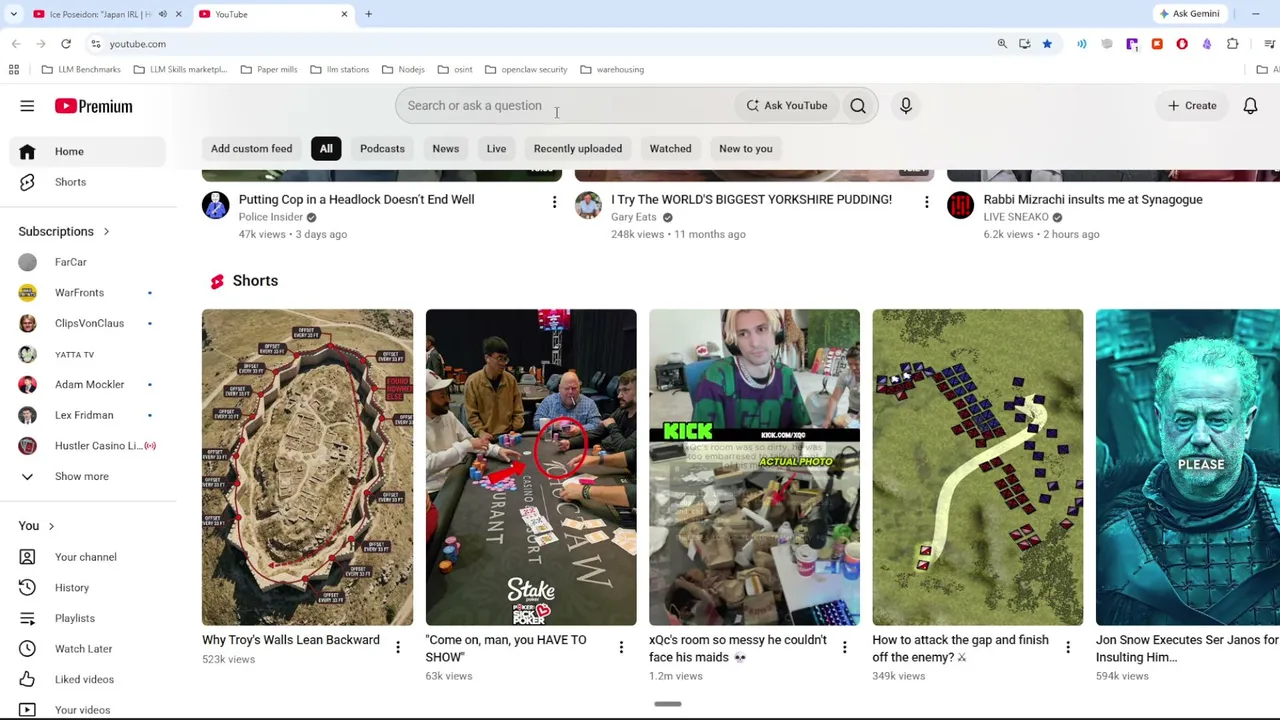Open the Police Insider channel avatar
1280x720 pixels.
point(215,205)
